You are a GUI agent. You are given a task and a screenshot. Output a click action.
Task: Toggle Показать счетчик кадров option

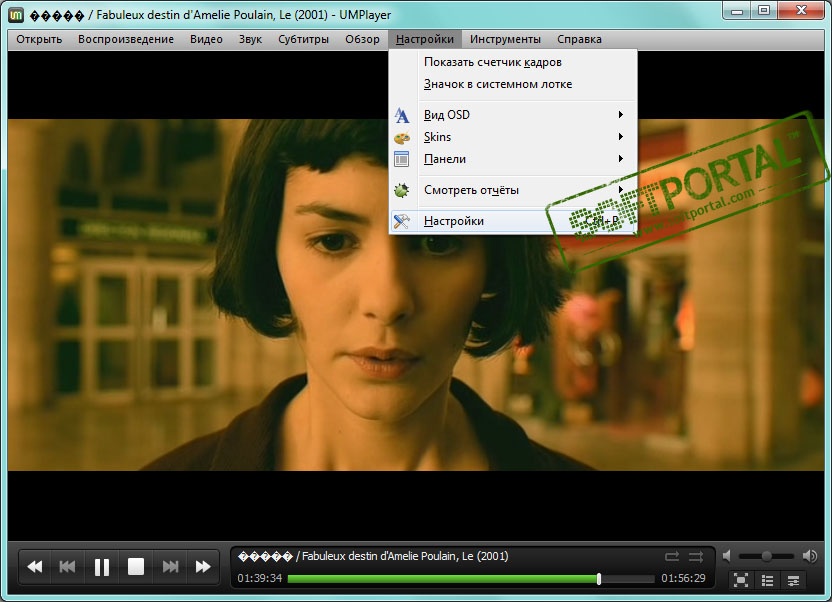click(x=513, y=62)
